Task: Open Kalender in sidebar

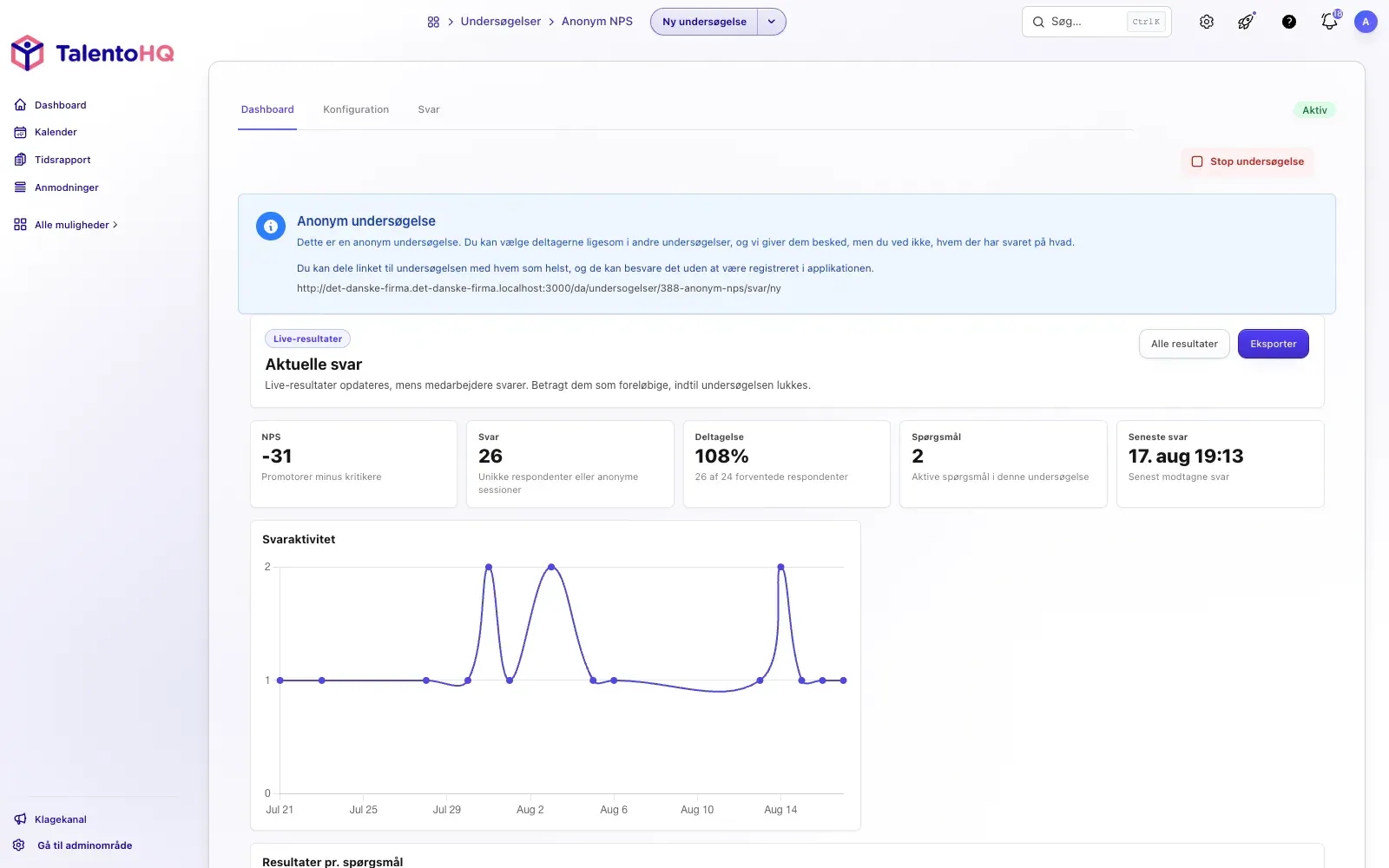Action: pyautogui.click(x=56, y=132)
